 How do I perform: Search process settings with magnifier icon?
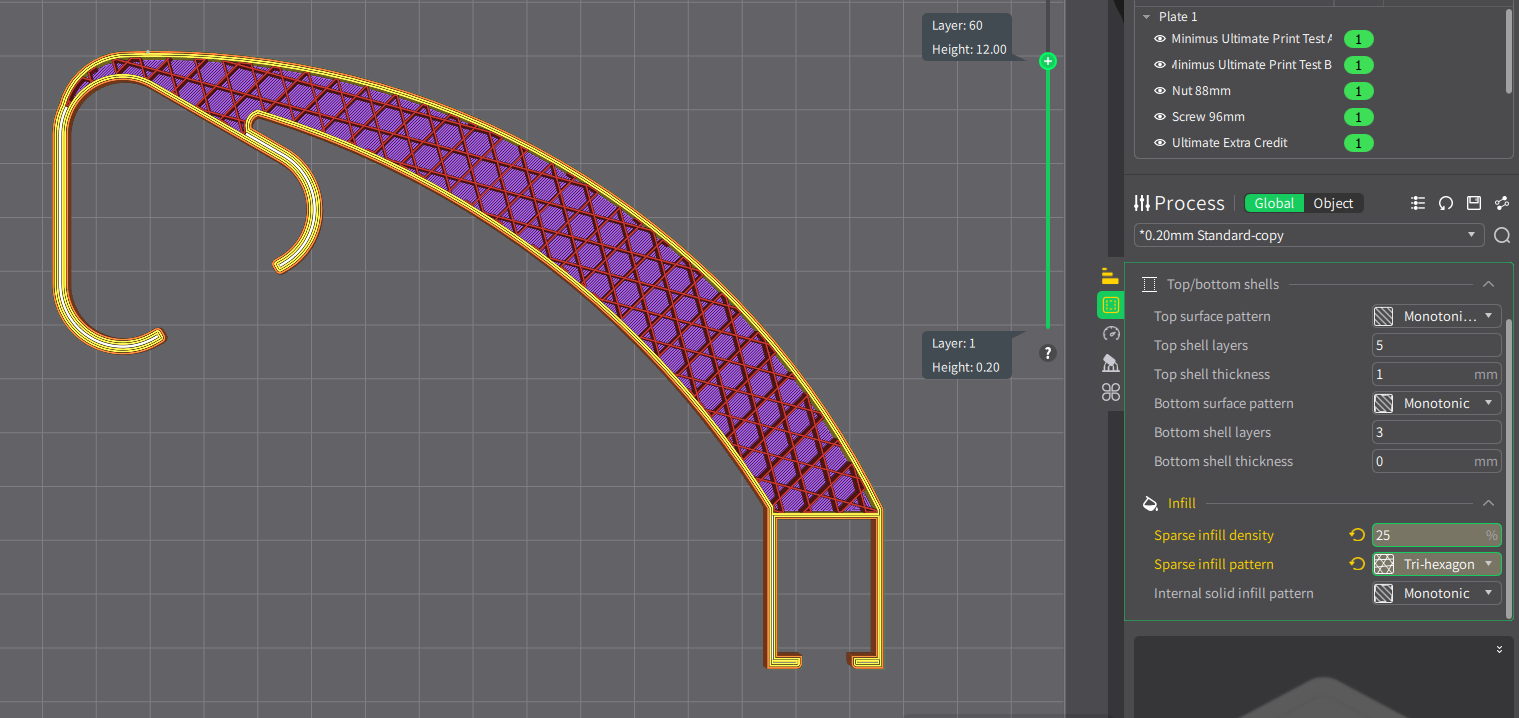point(1502,235)
